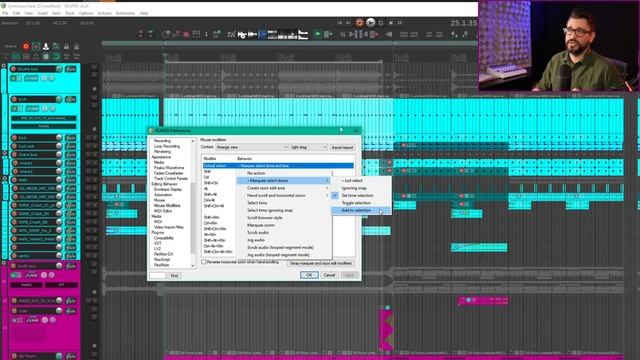Jump to project end in transport
Screen dimensions: 640x360
tap(348, 23)
